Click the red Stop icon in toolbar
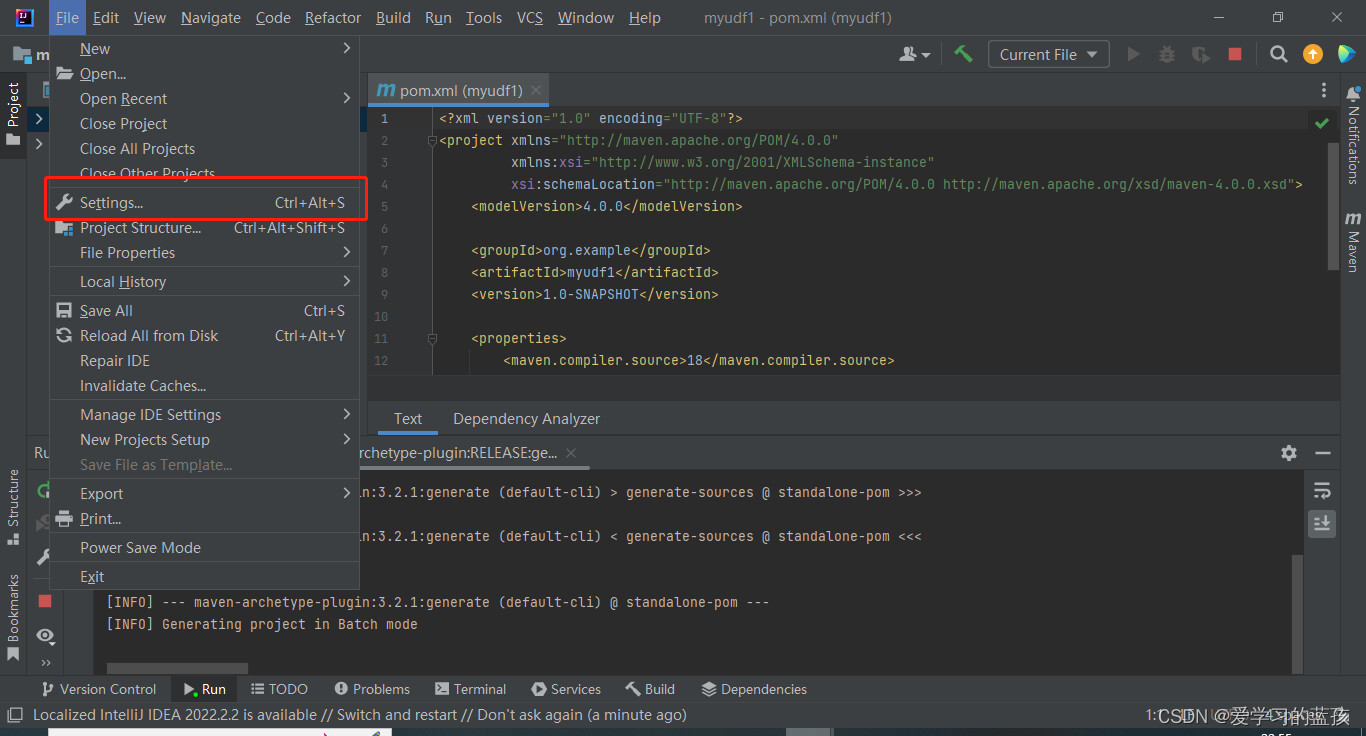The image size is (1366, 736). [1235, 54]
